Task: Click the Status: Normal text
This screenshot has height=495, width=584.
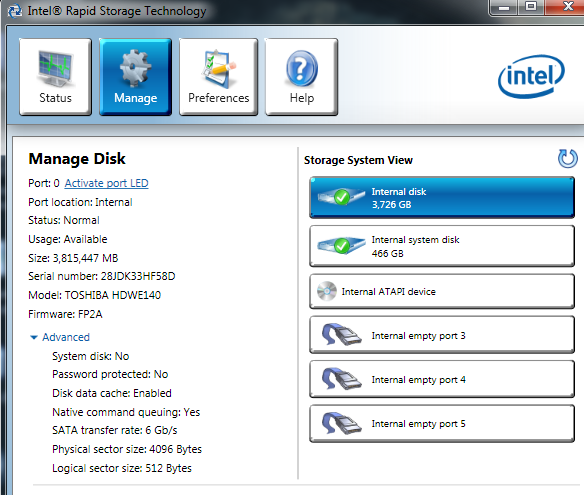Action: (64, 220)
